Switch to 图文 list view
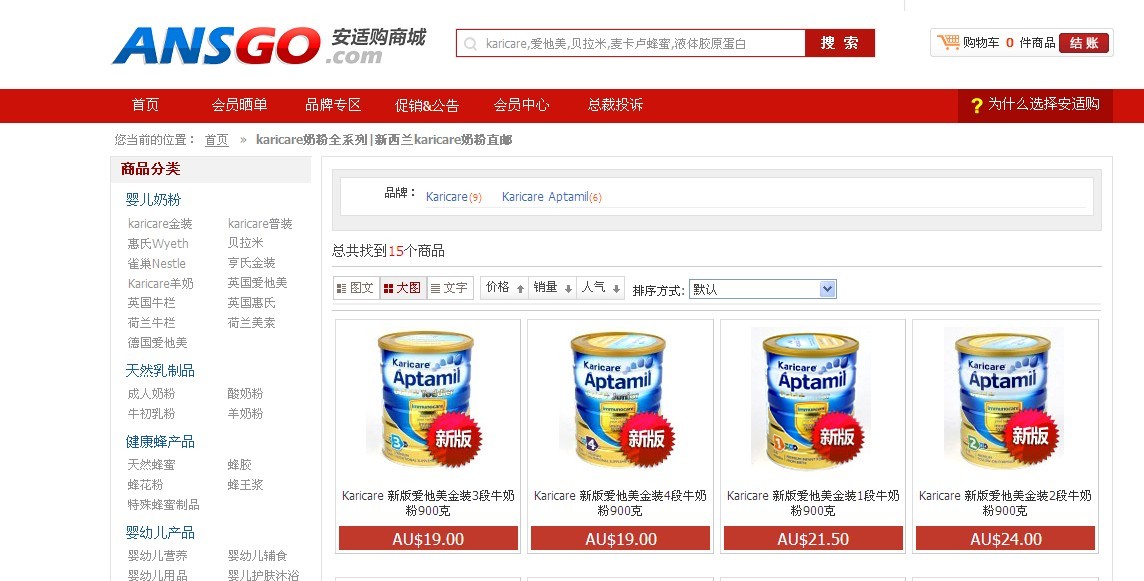The width and height of the screenshot is (1144, 581). click(356, 288)
